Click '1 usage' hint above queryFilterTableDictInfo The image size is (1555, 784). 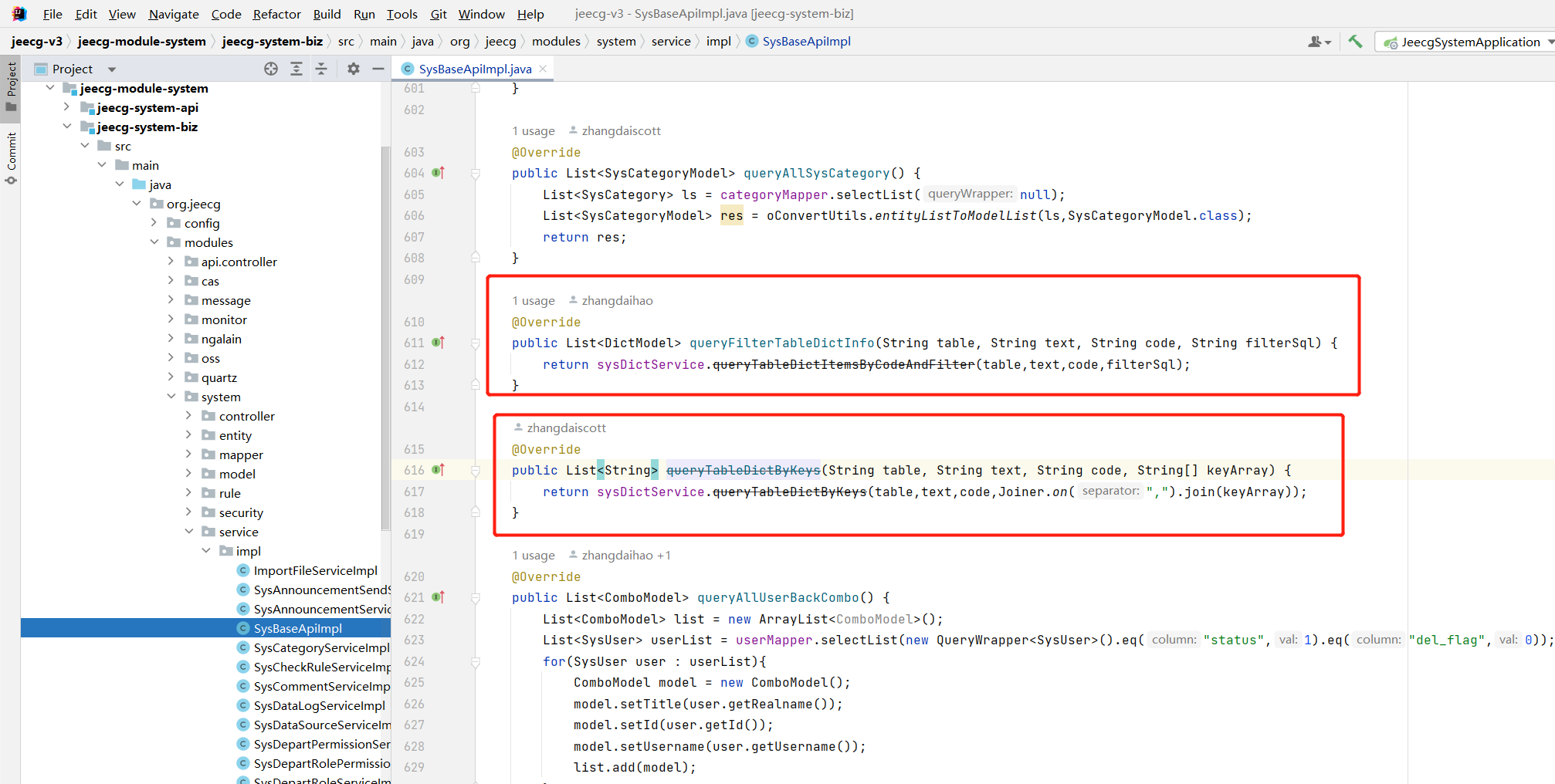click(x=534, y=301)
